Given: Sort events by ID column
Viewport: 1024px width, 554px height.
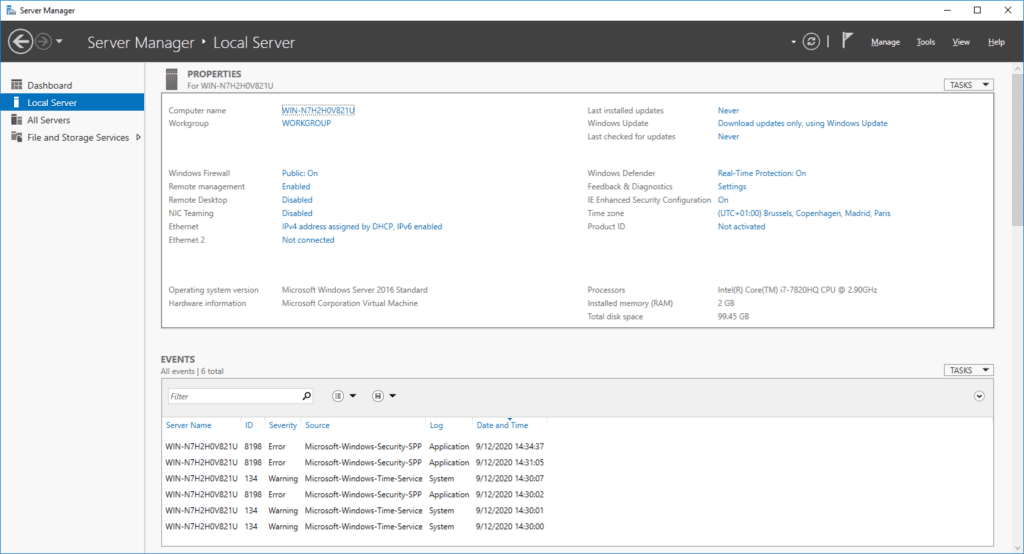Looking at the screenshot, I should pyautogui.click(x=249, y=425).
